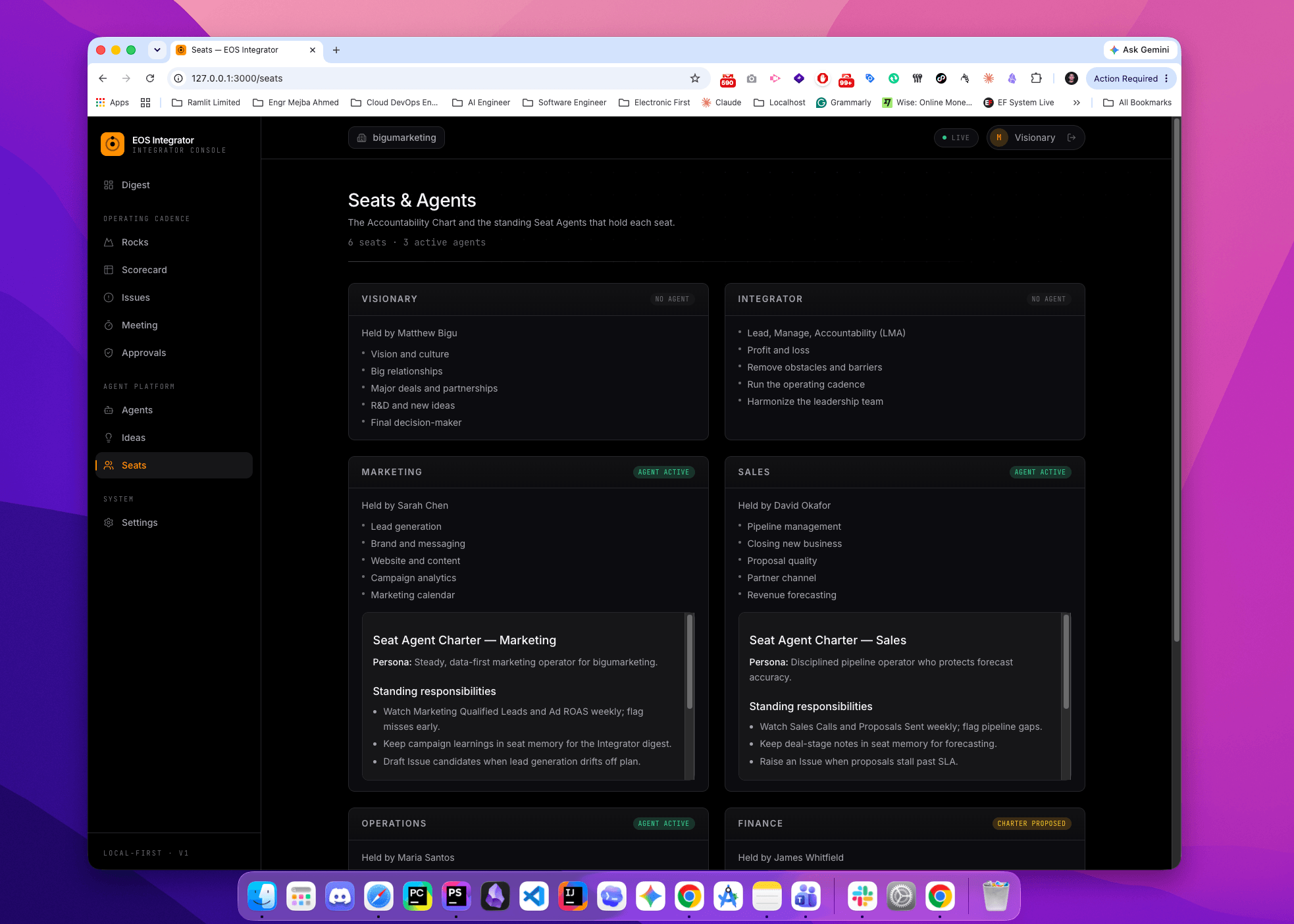Click the Chrome profile avatar
Viewport: 1294px width, 924px height.
pyautogui.click(x=1071, y=78)
